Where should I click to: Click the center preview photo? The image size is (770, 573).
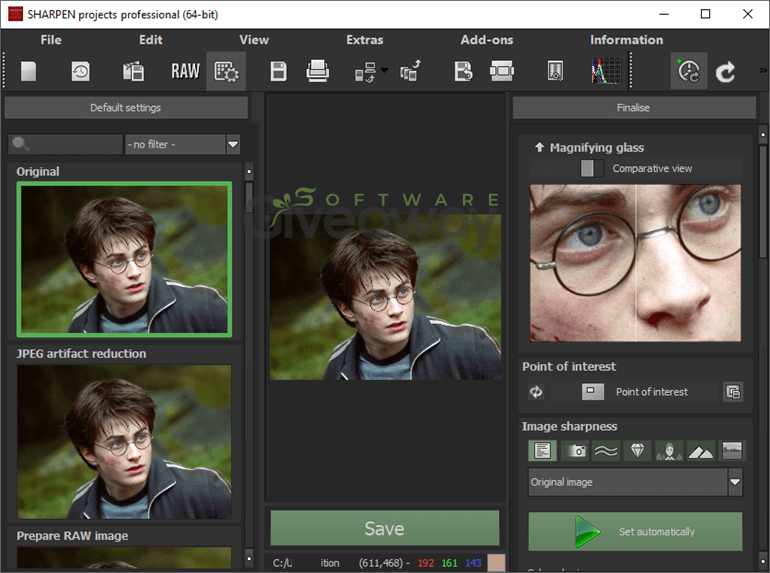385,298
